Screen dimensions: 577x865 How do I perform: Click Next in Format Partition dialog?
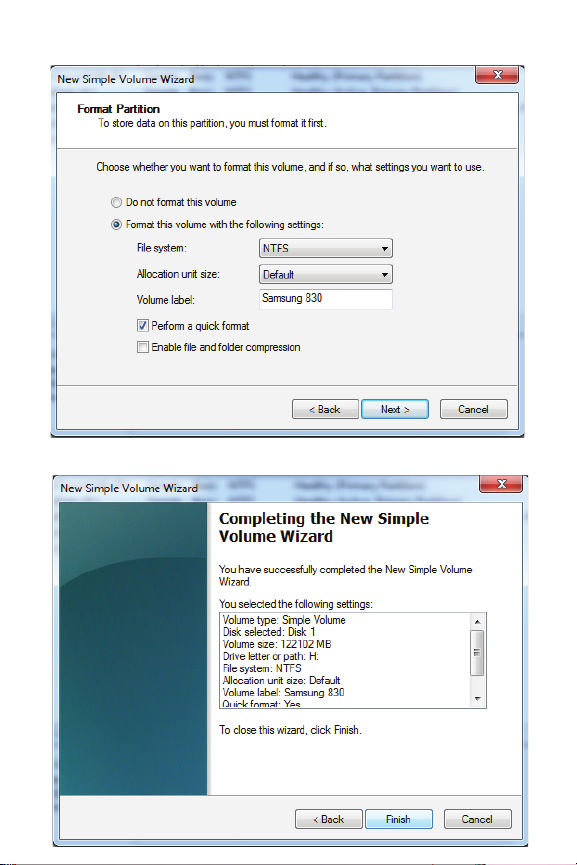[x=395, y=409]
